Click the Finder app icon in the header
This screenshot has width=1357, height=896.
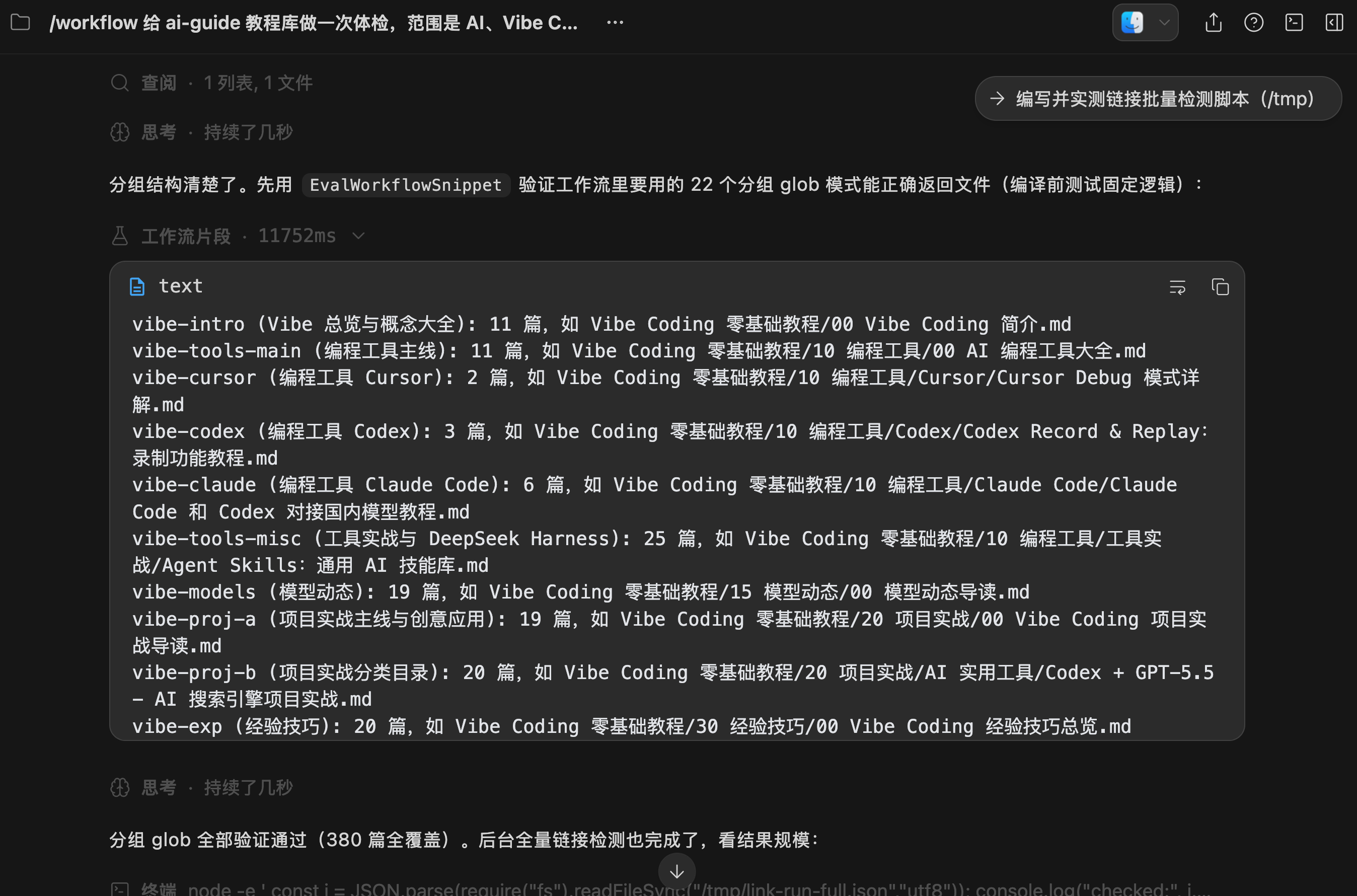(1132, 23)
